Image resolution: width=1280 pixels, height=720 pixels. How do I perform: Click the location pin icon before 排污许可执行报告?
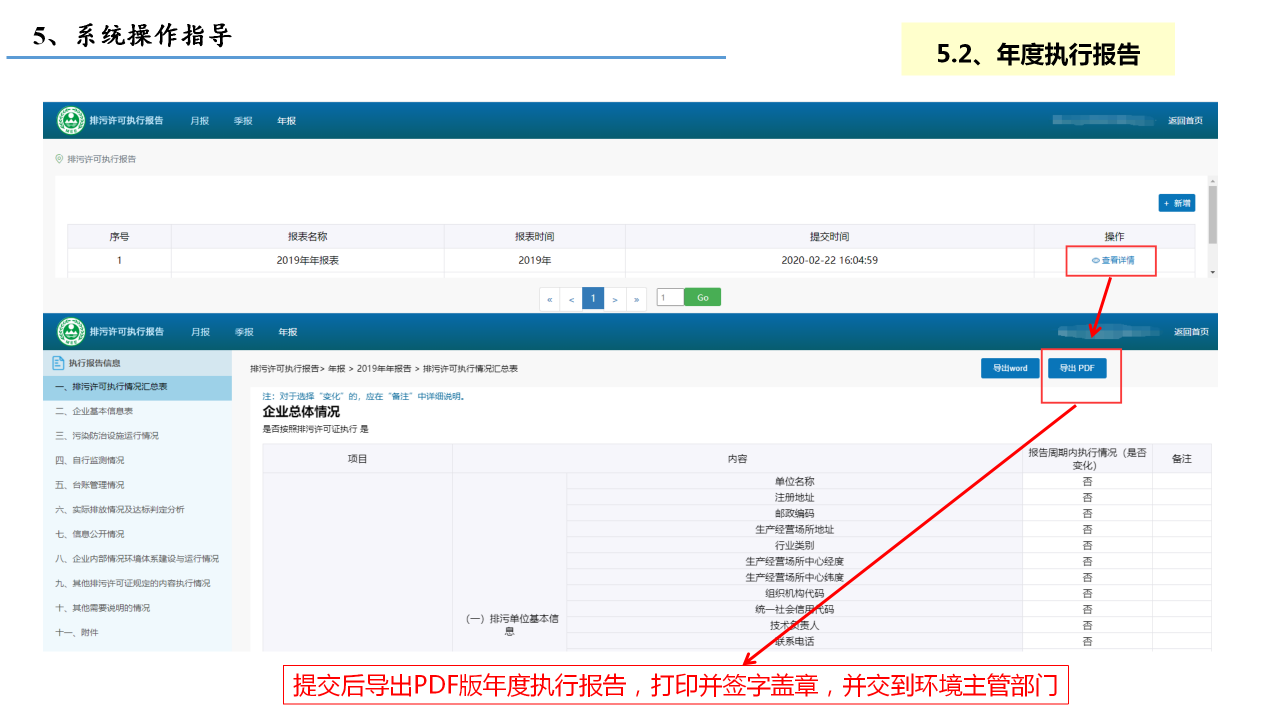(59, 159)
